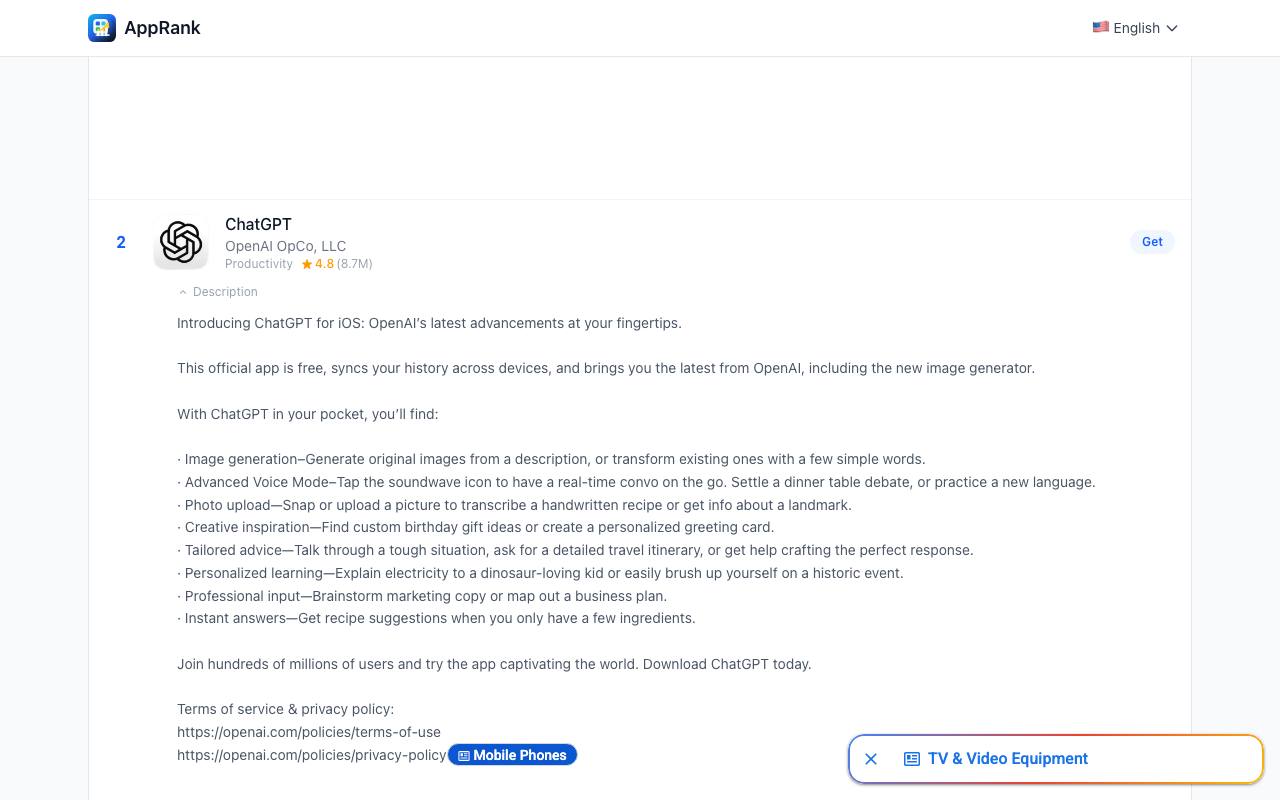Get the ChatGPT app
1280x800 pixels.
point(1152,242)
